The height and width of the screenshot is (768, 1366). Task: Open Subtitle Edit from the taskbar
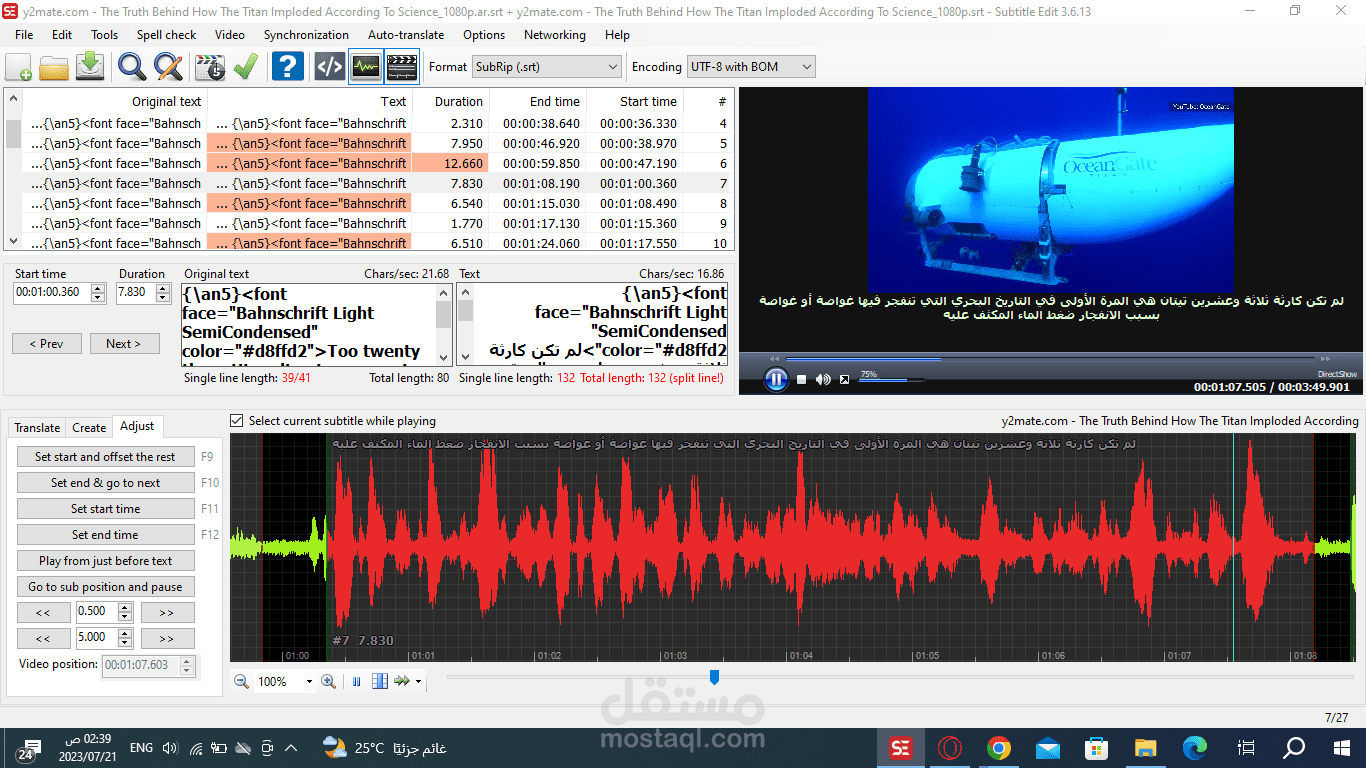point(901,747)
